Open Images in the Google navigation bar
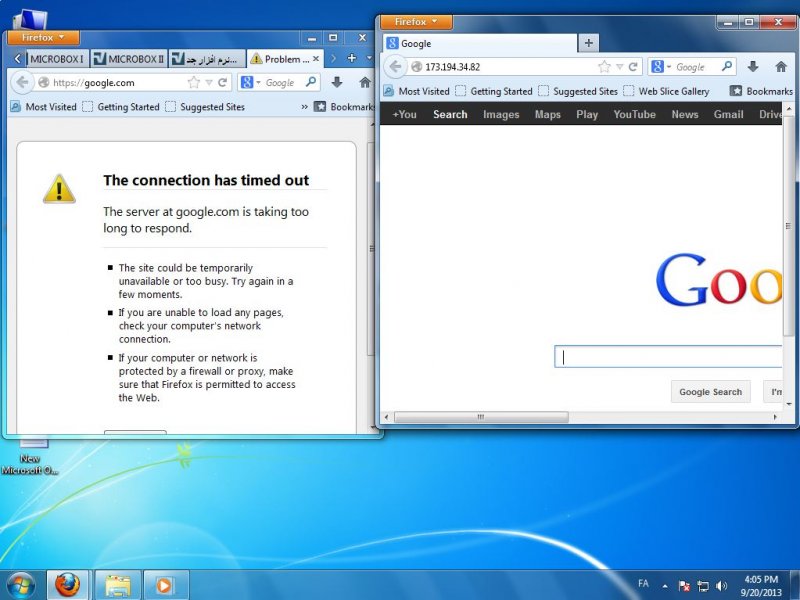 pos(501,114)
